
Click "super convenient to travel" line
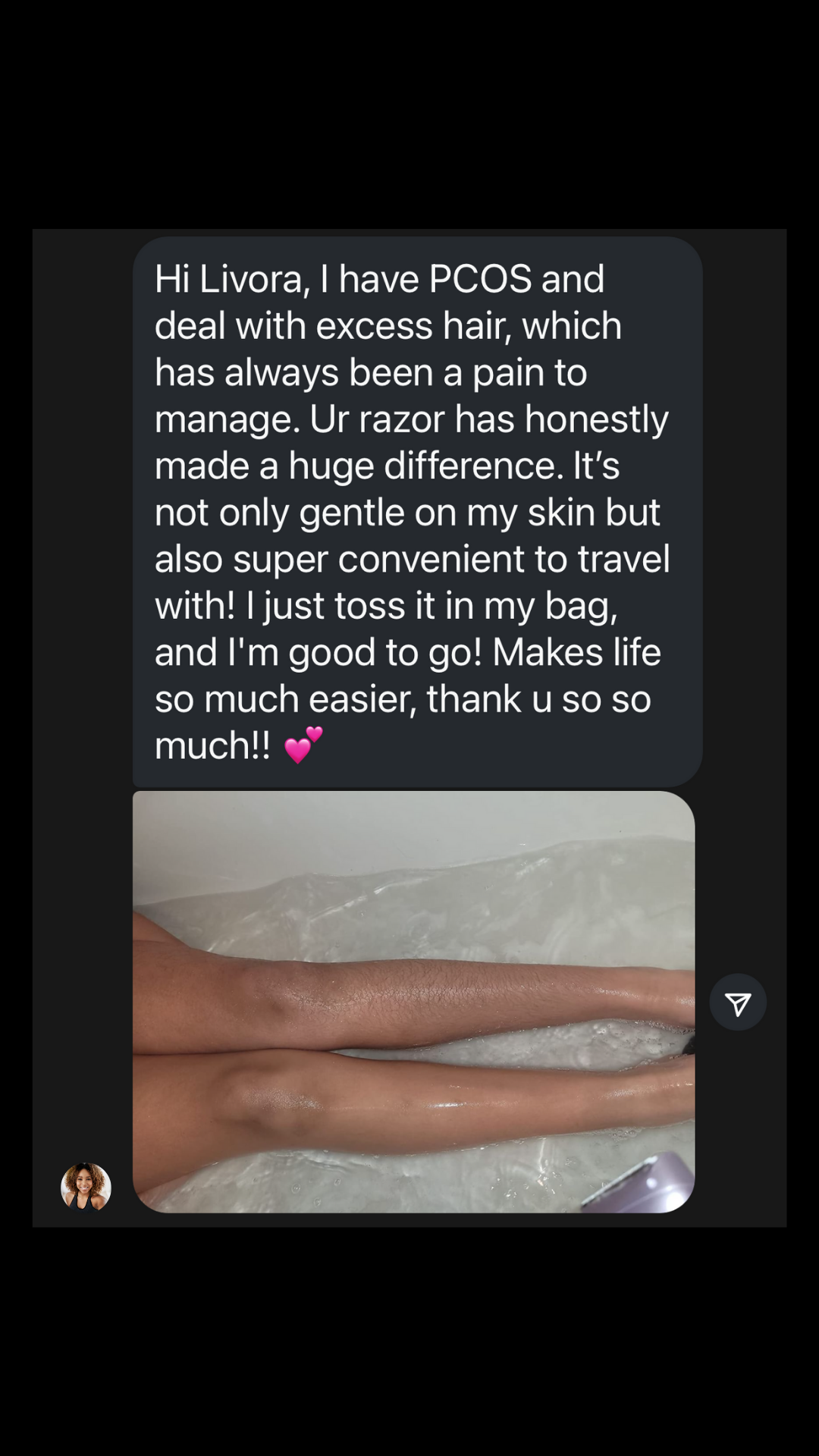click(451, 559)
